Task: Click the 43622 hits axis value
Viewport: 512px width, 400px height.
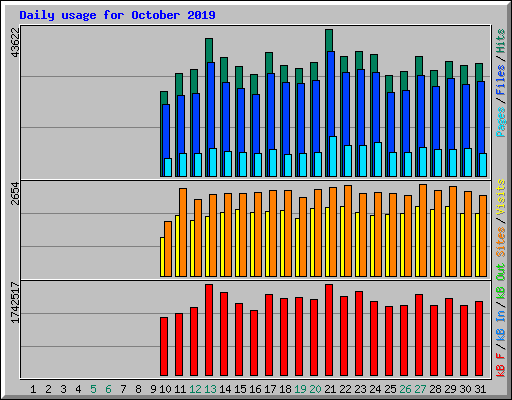Action: pos(15,42)
